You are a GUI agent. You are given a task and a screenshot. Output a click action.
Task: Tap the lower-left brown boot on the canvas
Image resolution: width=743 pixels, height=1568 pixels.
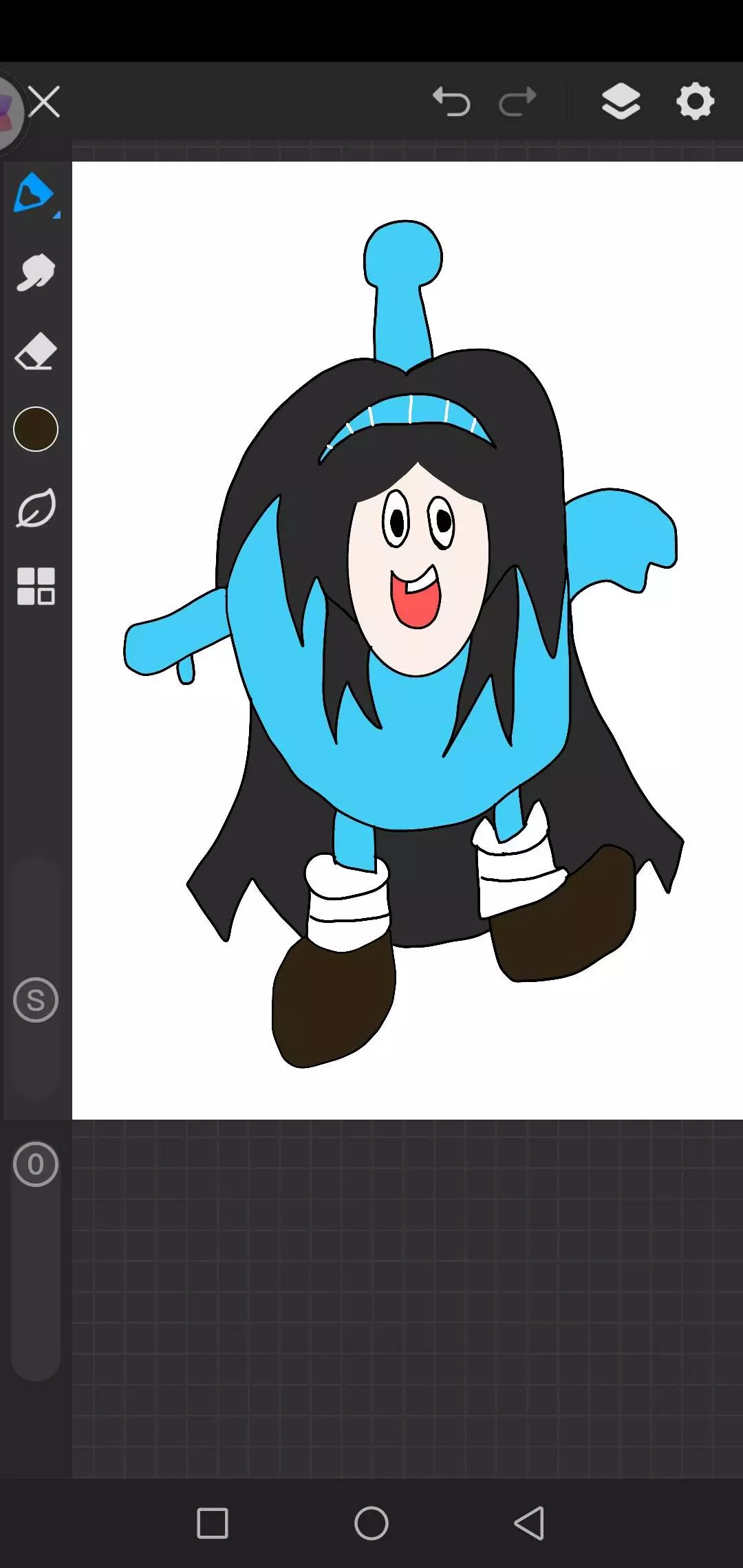330,1001
